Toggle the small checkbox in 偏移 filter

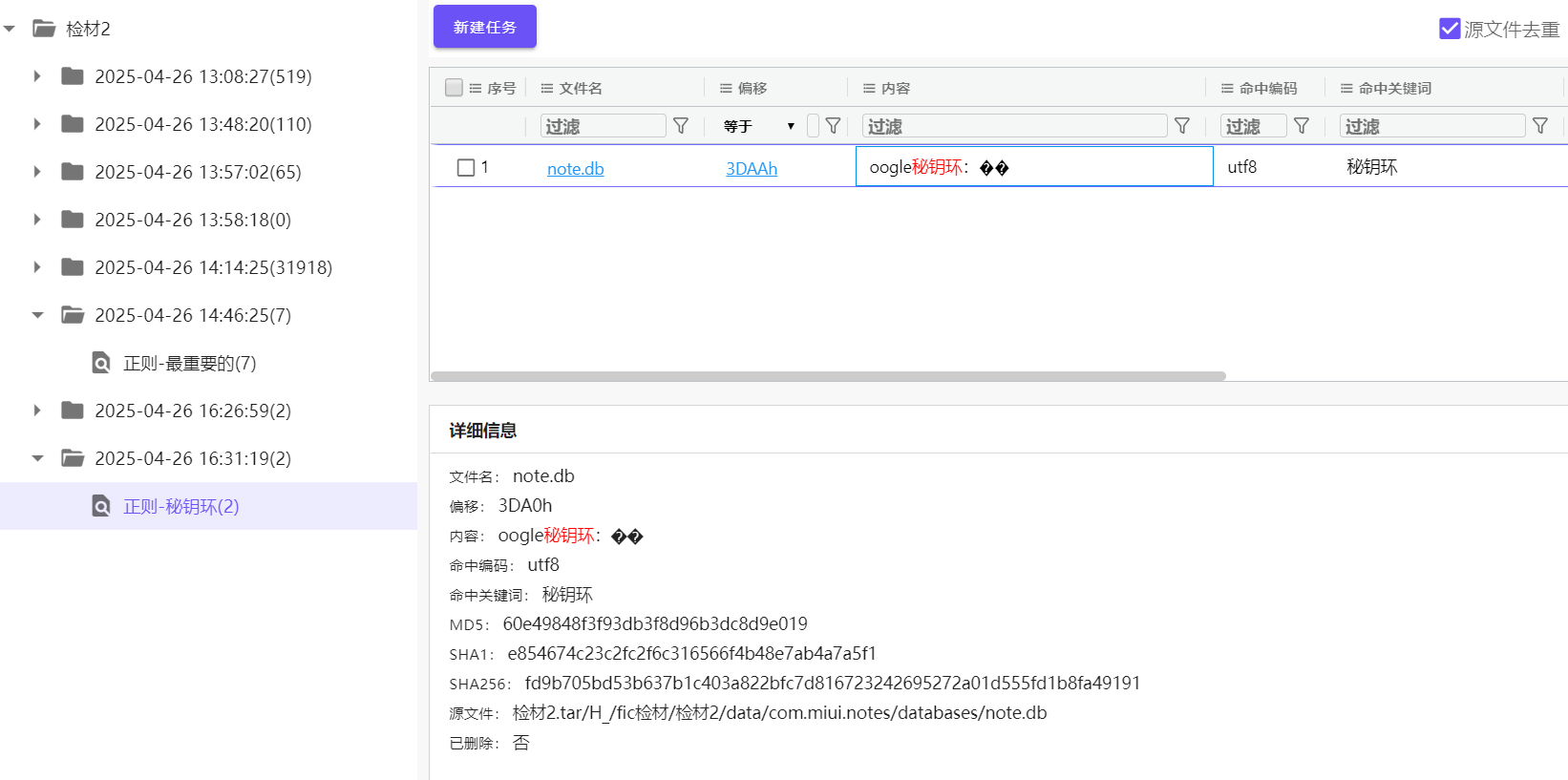coord(813,126)
